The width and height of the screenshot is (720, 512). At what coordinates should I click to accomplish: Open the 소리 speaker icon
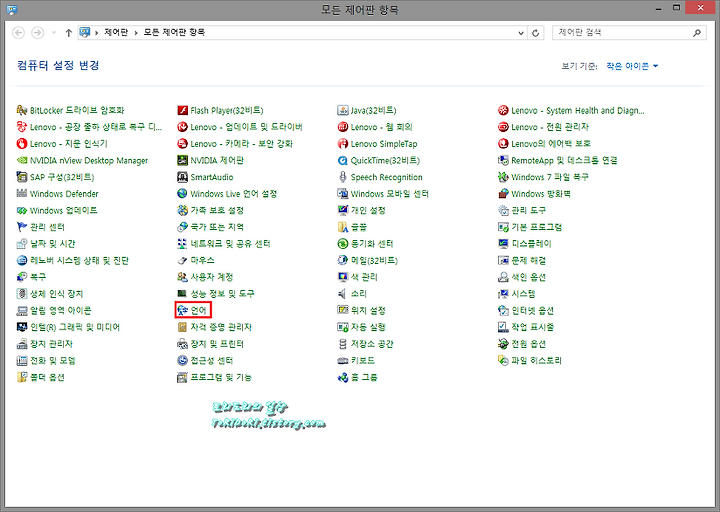coord(343,294)
